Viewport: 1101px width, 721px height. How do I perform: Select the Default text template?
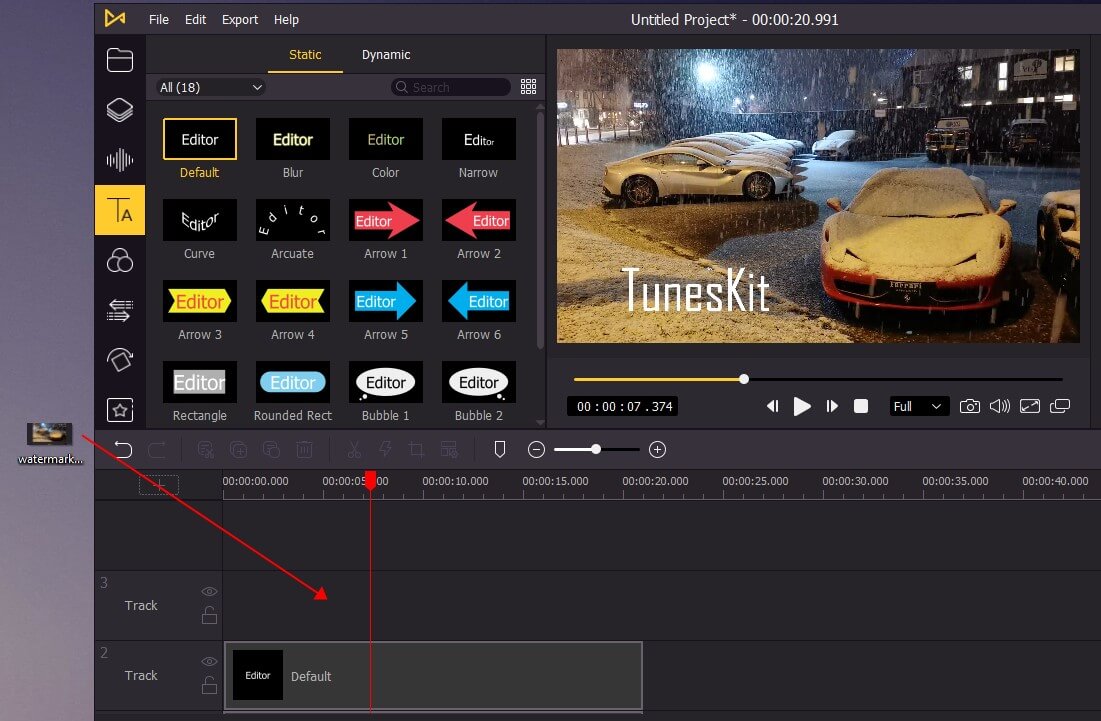coord(199,149)
